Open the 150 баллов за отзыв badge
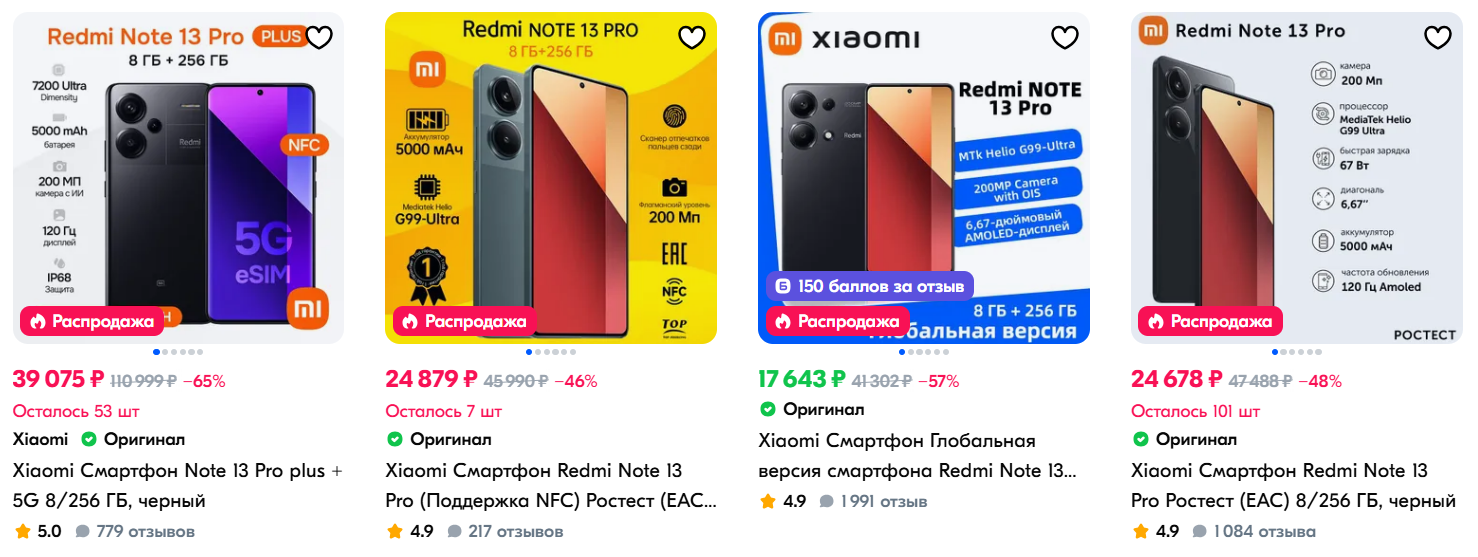This screenshot has height=557, width=1478. click(x=870, y=286)
